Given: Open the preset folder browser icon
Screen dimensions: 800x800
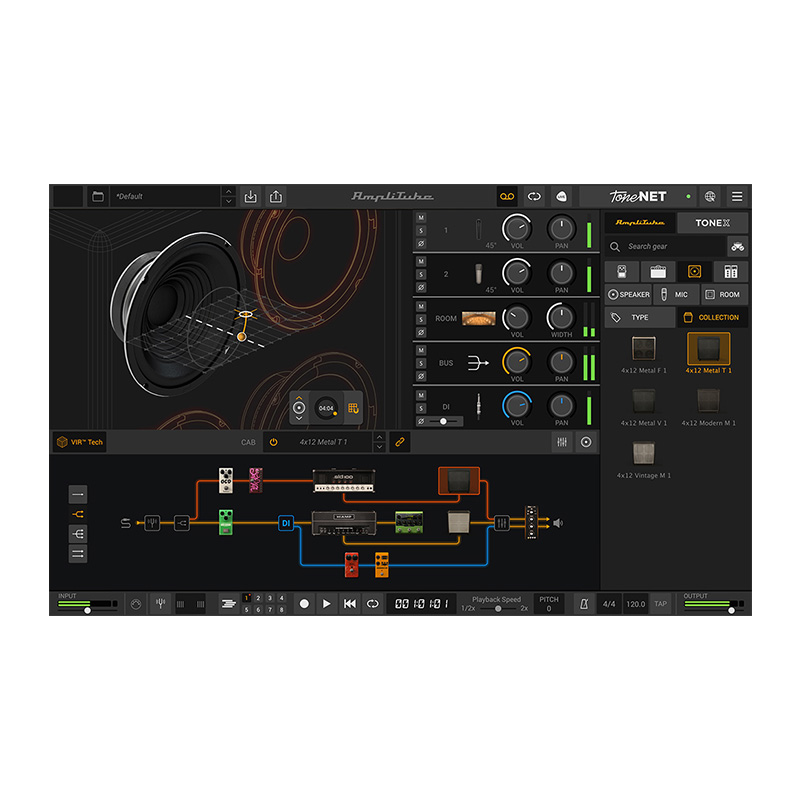Looking at the screenshot, I should pos(98,197).
